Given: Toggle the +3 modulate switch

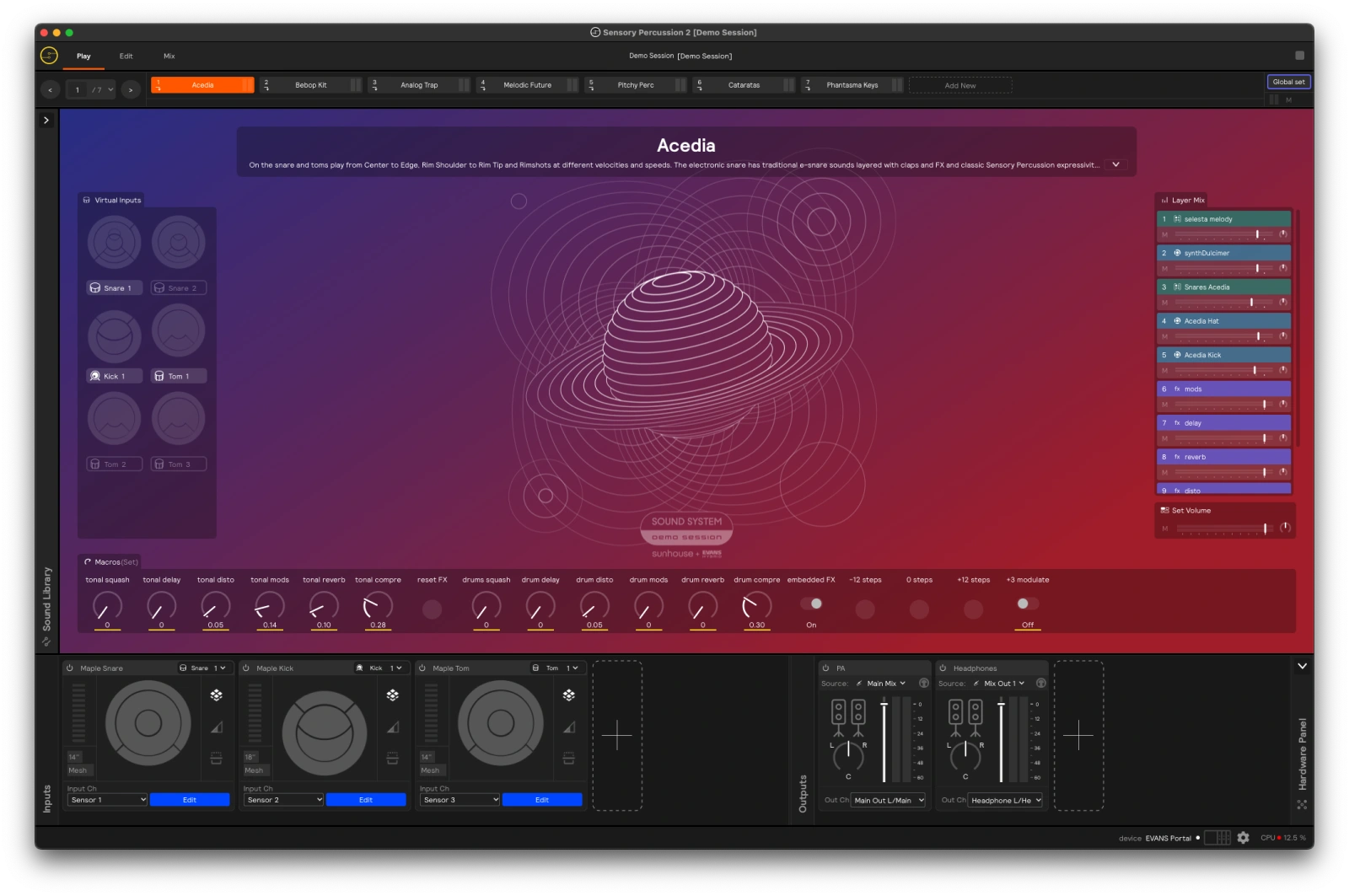Looking at the screenshot, I should 1028,604.
